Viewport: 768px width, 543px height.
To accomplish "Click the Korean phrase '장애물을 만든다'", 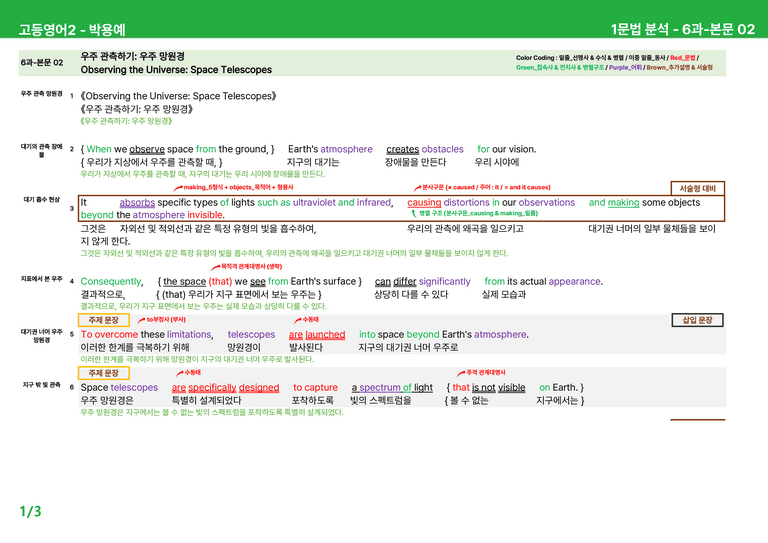I will coord(415,162).
